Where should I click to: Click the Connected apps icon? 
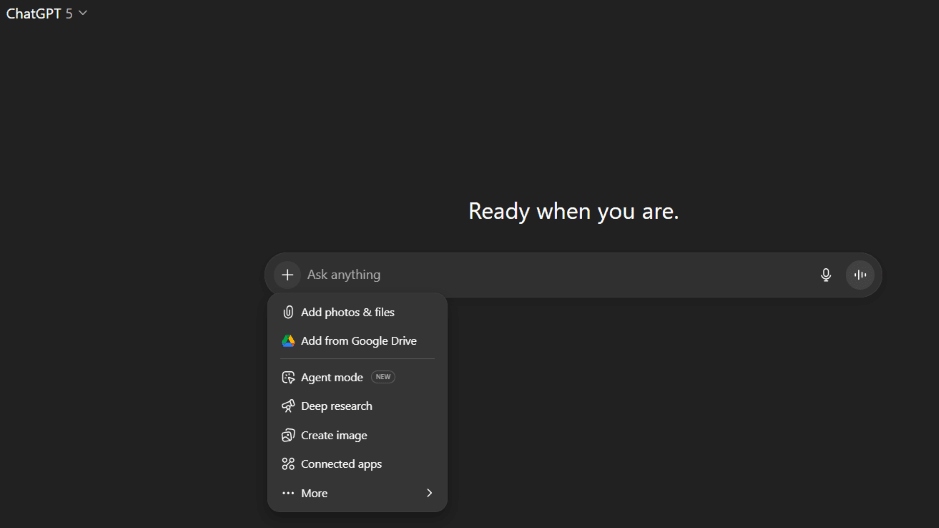(x=288, y=464)
